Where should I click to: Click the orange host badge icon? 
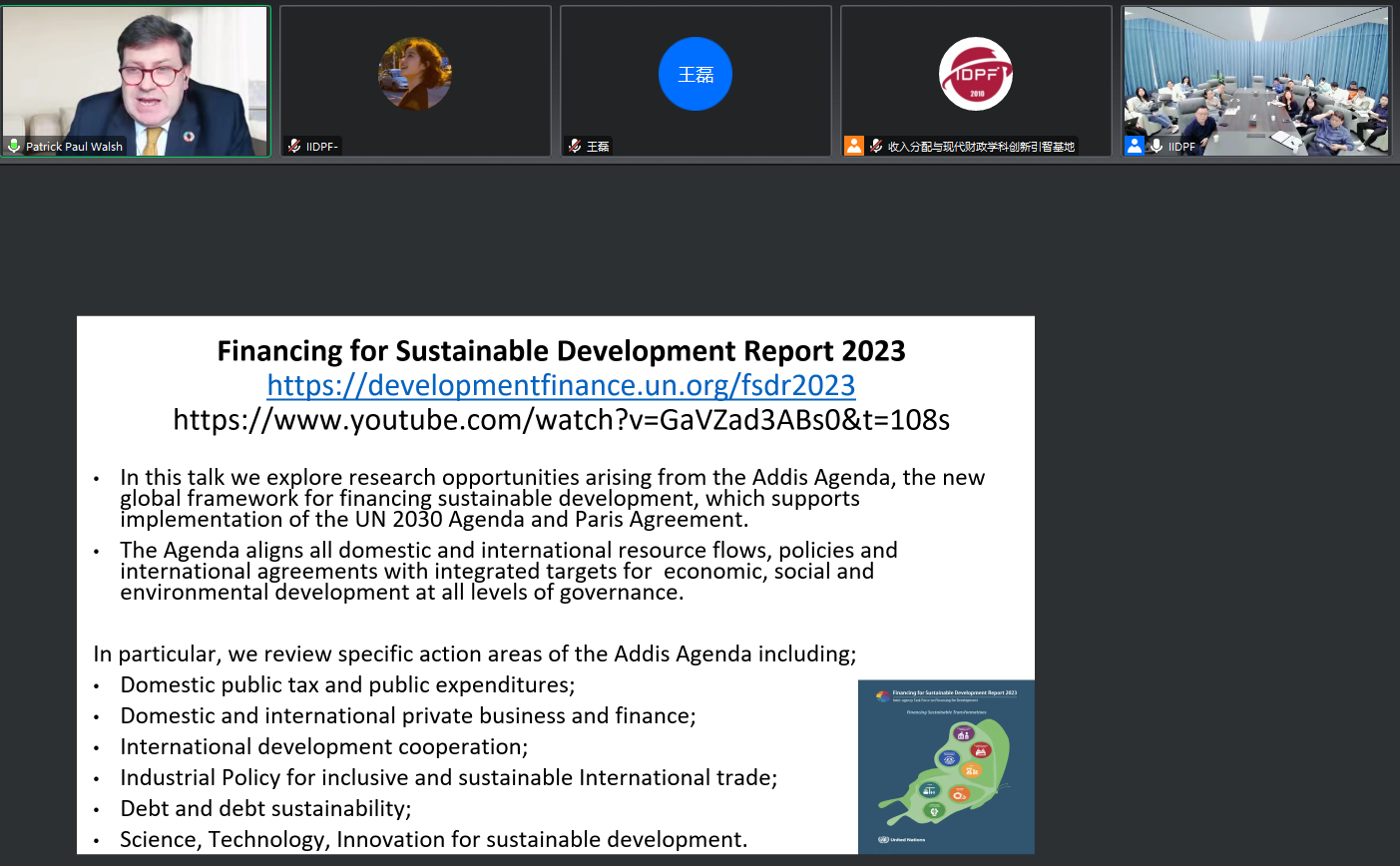point(854,146)
